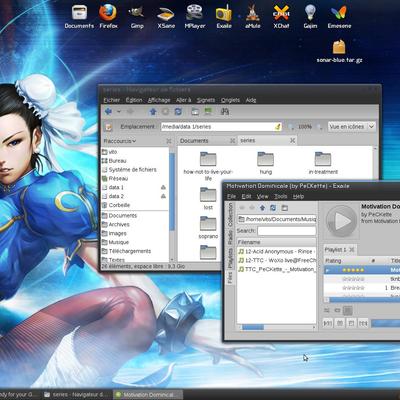
Task: Toggle dynamic playlist button in Exaile
Action: coord(347,311)
